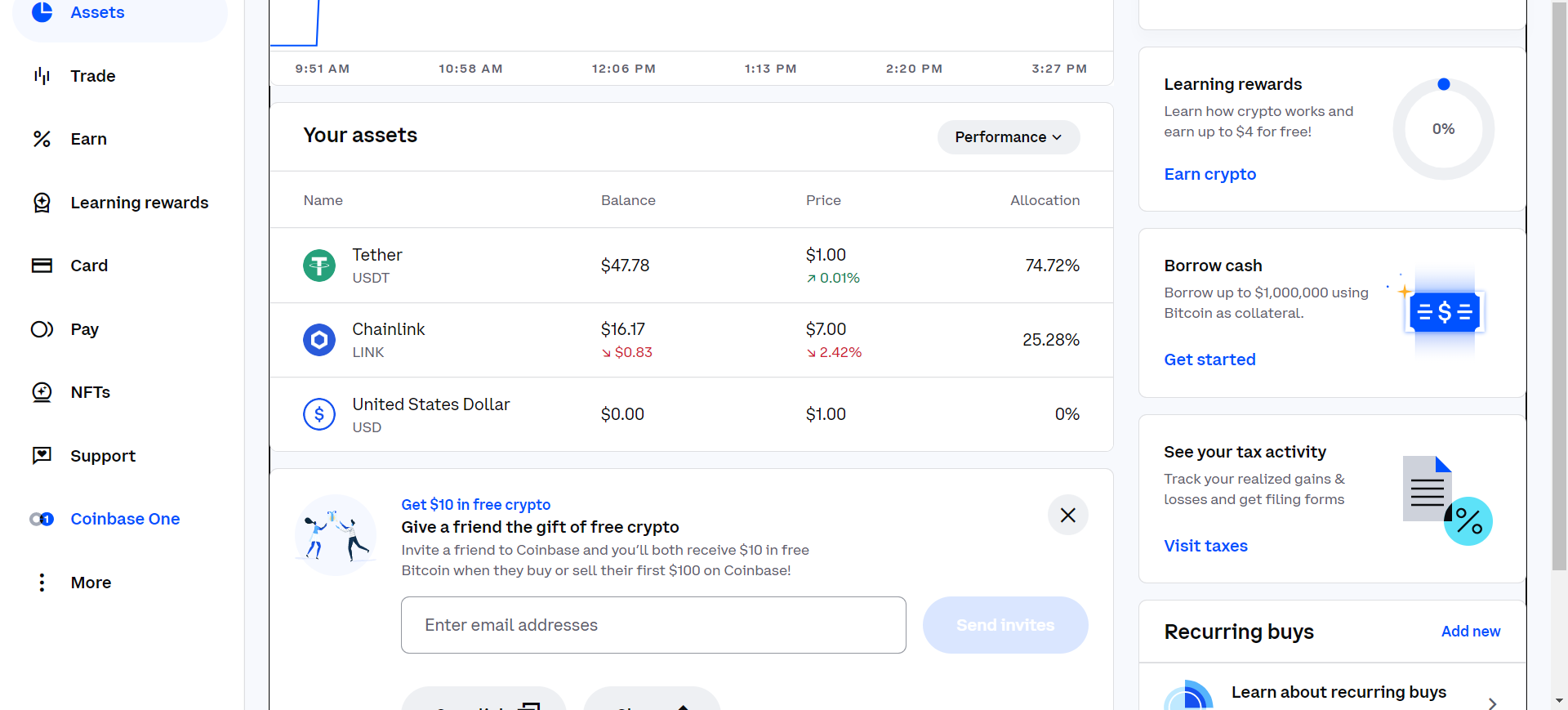Viewport: 1568px width, 710px height.
Task: Click the Enter email addresses field
Action: point(653,625)
